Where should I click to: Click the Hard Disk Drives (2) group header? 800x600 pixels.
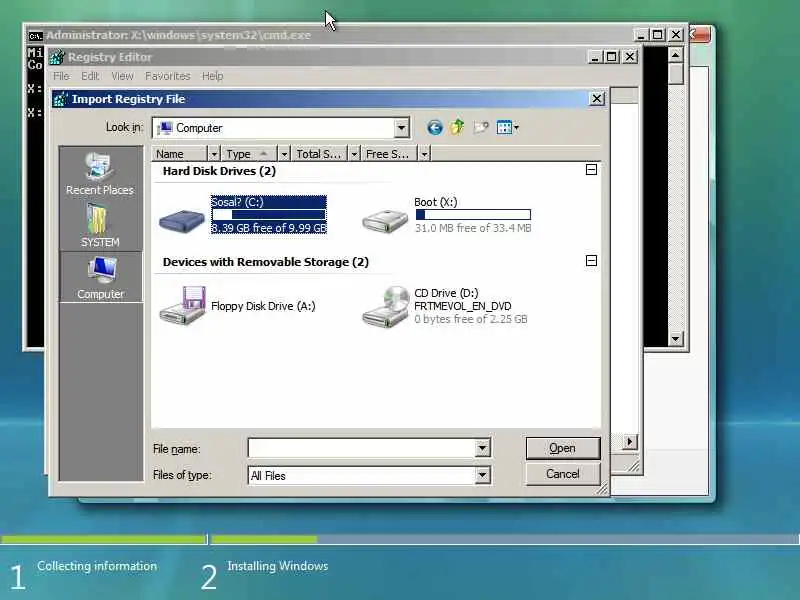tap(219, 171)
